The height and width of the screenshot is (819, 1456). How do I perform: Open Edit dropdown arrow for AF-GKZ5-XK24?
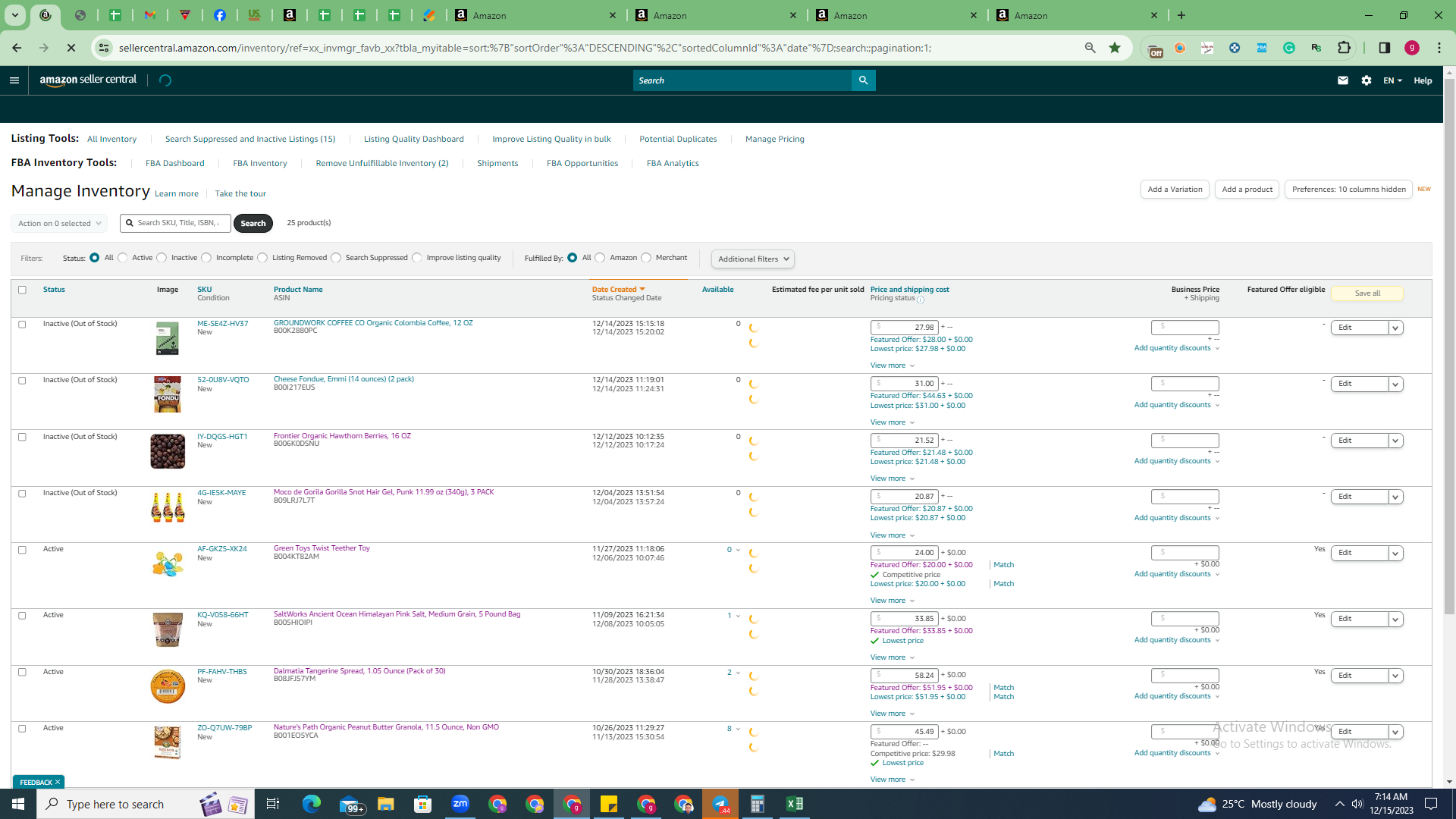click(x=1395, y=554)
